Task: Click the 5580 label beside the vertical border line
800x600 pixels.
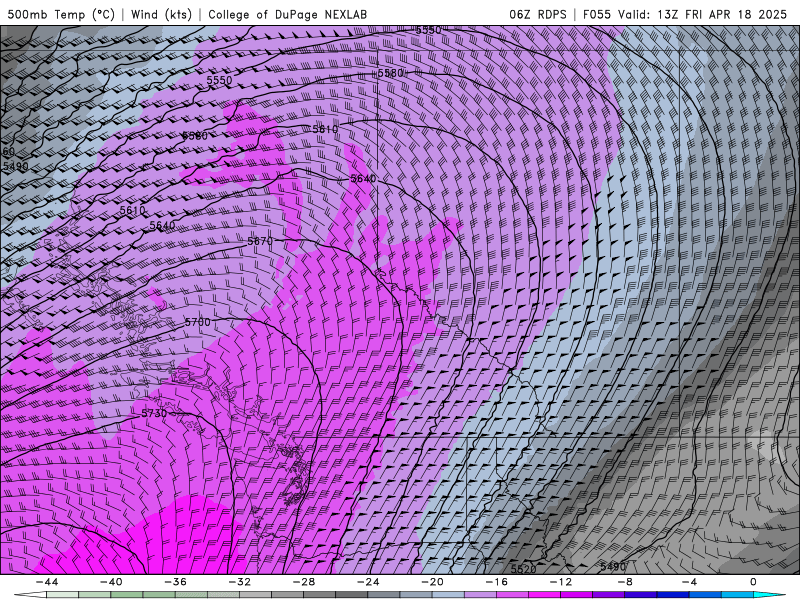Action: (x=391, y=73)
